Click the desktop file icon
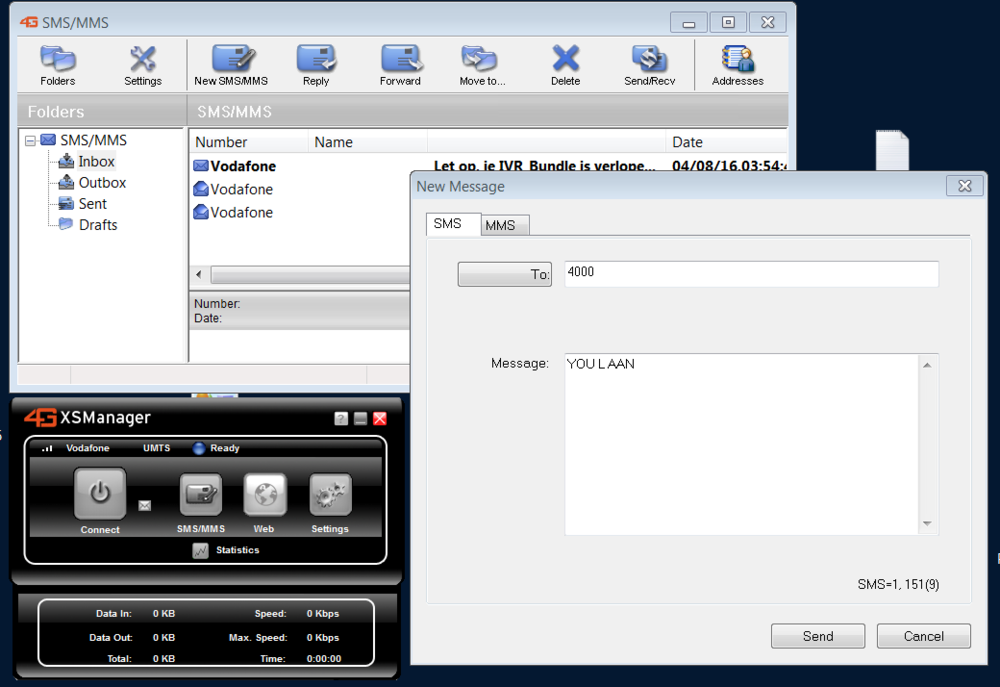The width and height of the screenshot is (1000, 687). coord(892,150)
